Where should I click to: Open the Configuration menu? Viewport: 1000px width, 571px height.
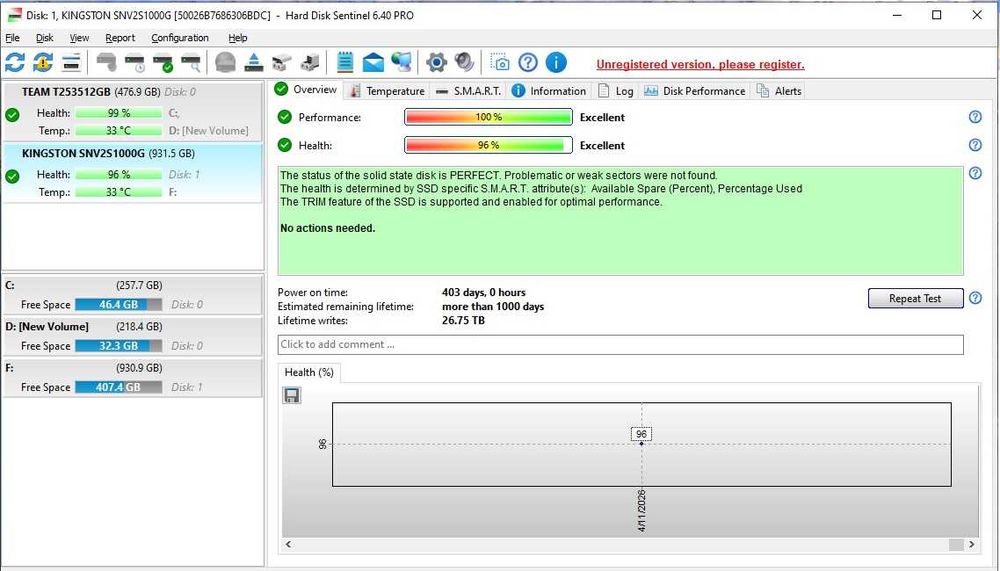pos(180,38)
